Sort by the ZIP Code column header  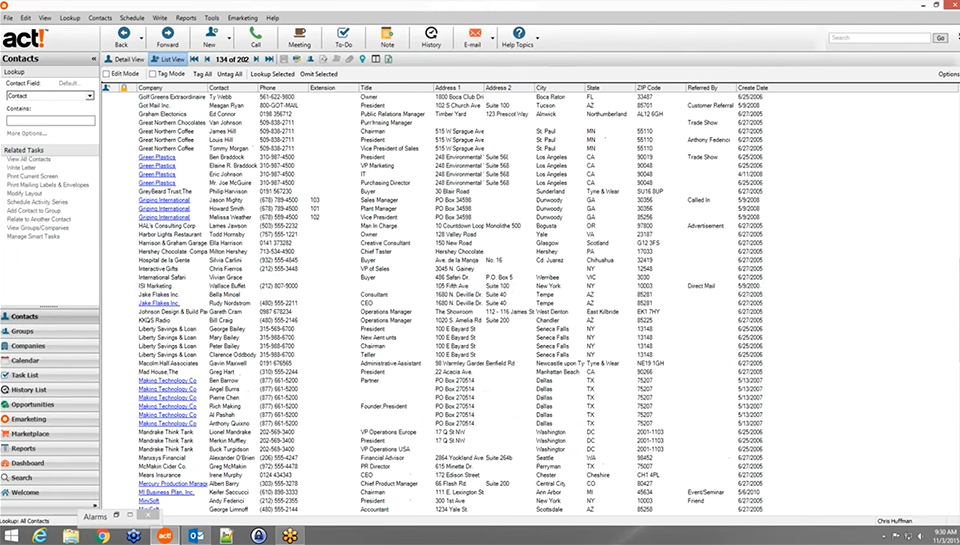pos(661,88)
